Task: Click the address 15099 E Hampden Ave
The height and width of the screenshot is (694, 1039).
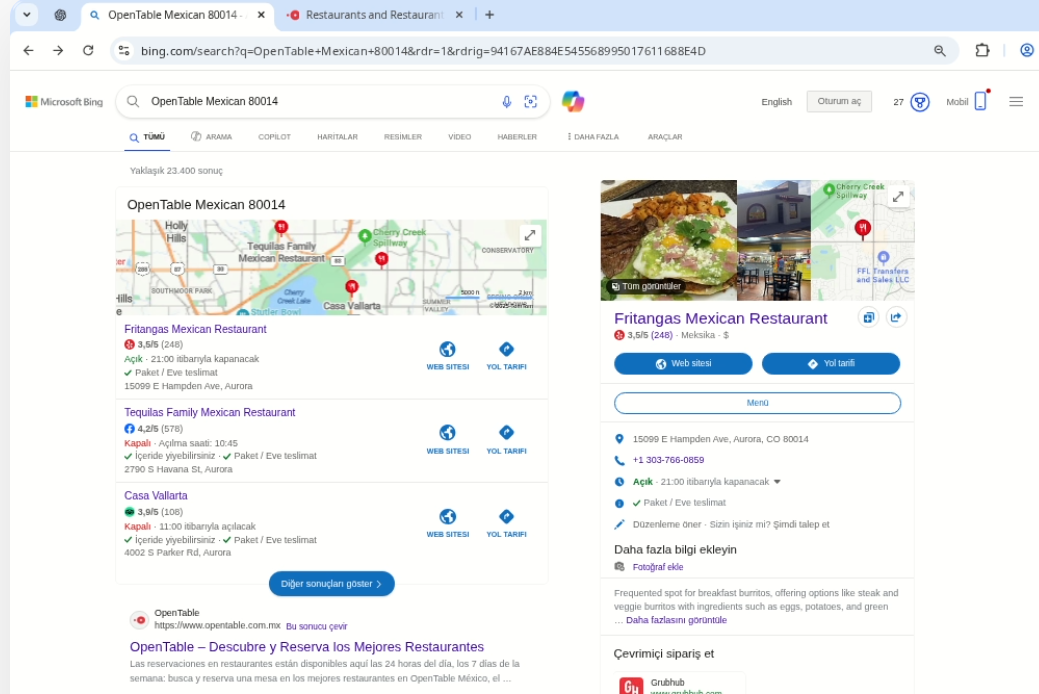Action: coord(720,439)
